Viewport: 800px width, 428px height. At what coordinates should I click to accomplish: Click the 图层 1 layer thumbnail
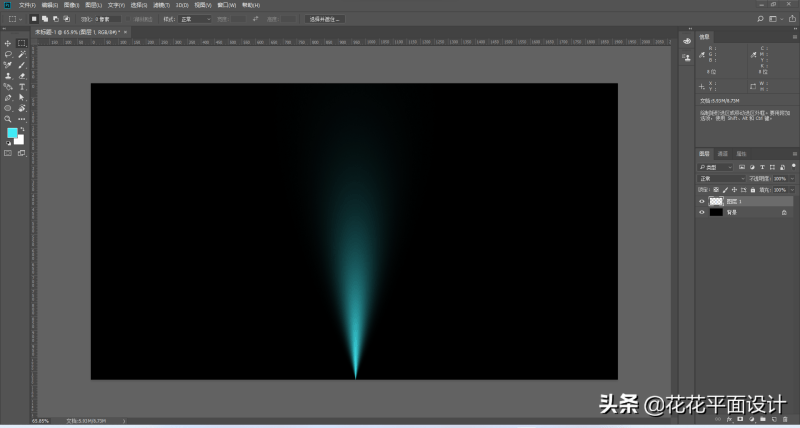click(x=716, y=201)
